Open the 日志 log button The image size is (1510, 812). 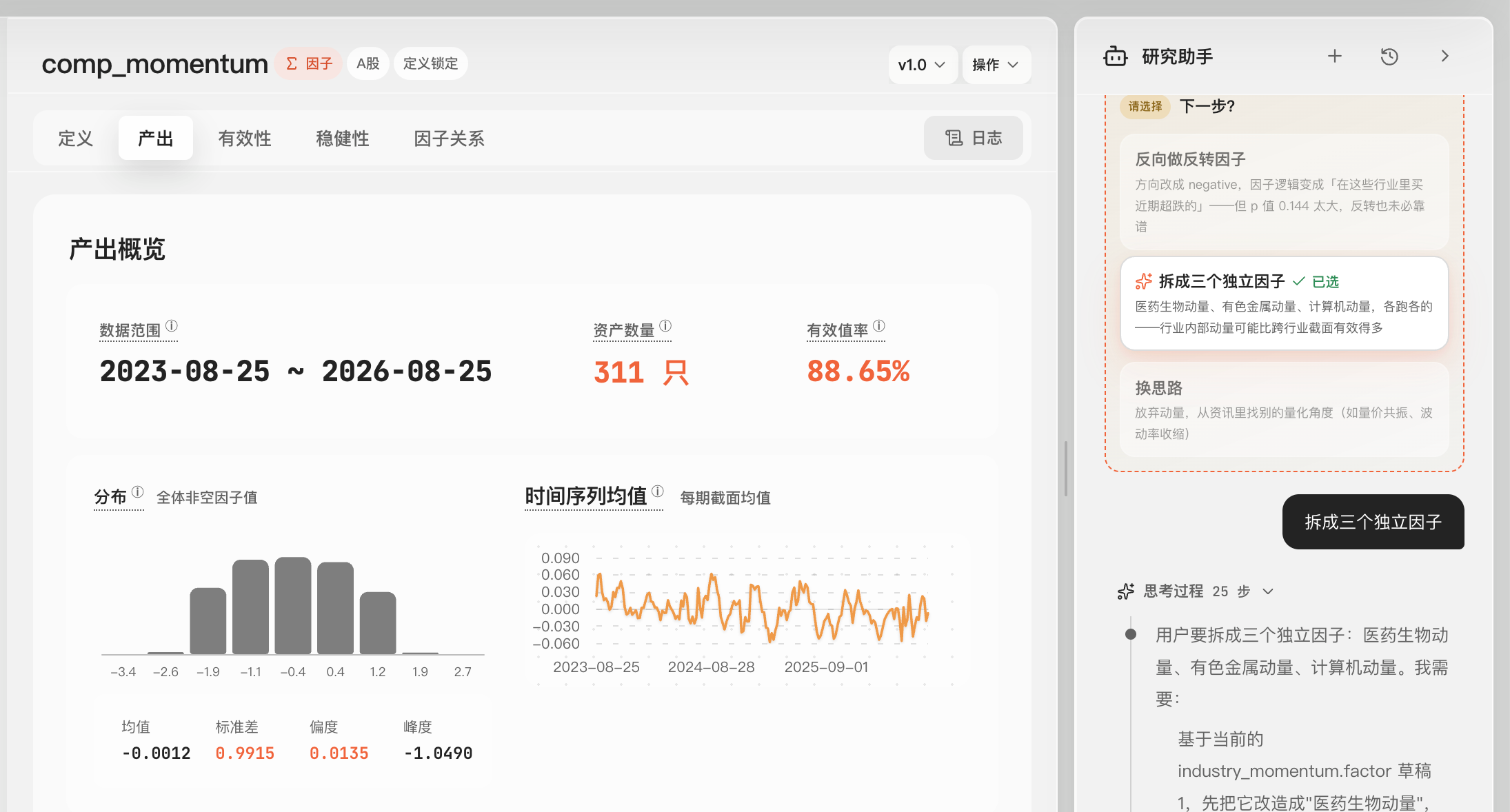974,138
